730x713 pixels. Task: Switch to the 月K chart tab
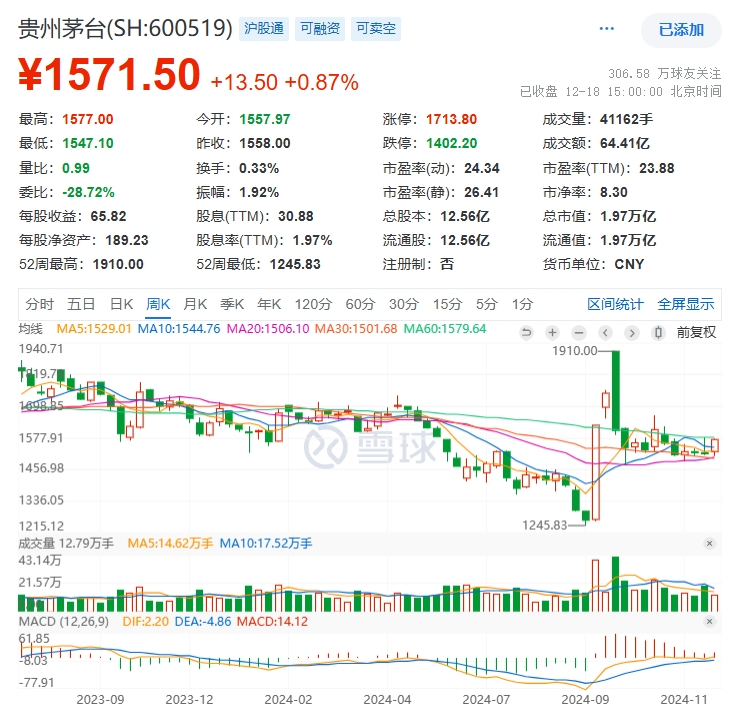coord(195,304)
